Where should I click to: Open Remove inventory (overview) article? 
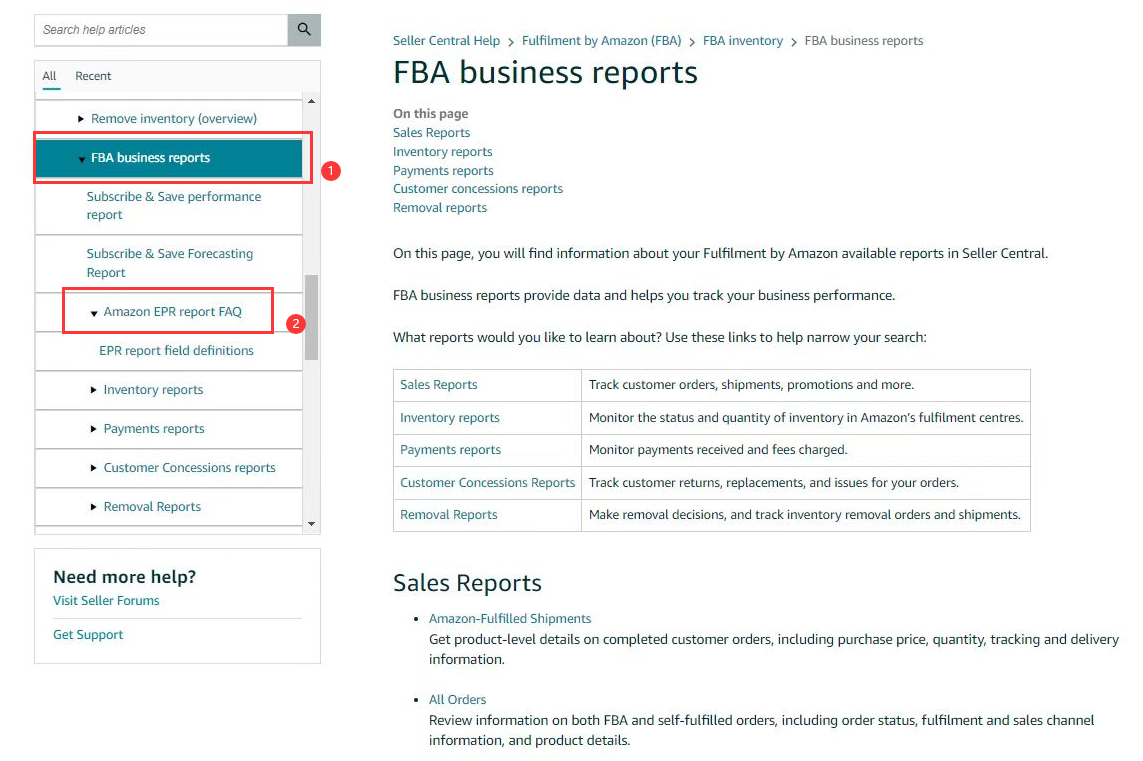[x=173, y=119]
